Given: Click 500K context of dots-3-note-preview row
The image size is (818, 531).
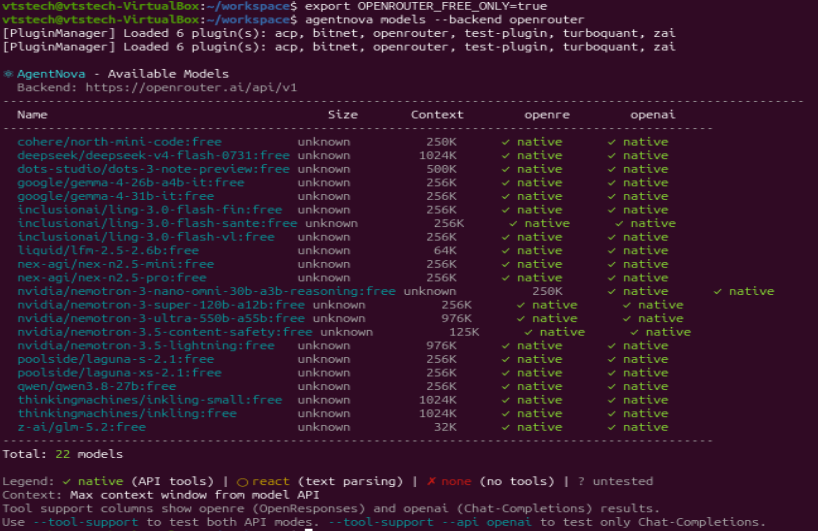Looking at the screenshot, I should [x=442, y=169].
